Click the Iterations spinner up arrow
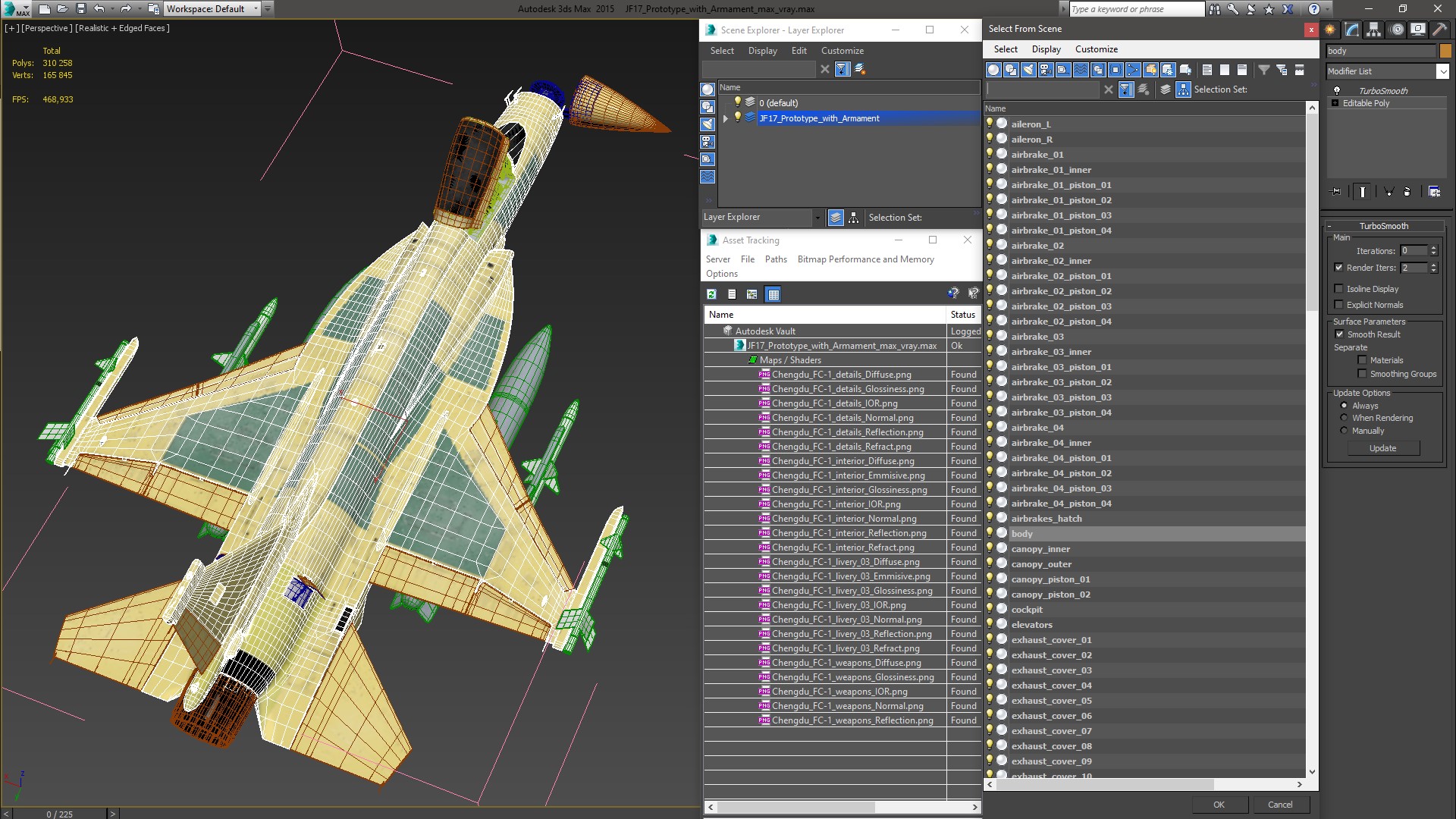 [1433, 248]
